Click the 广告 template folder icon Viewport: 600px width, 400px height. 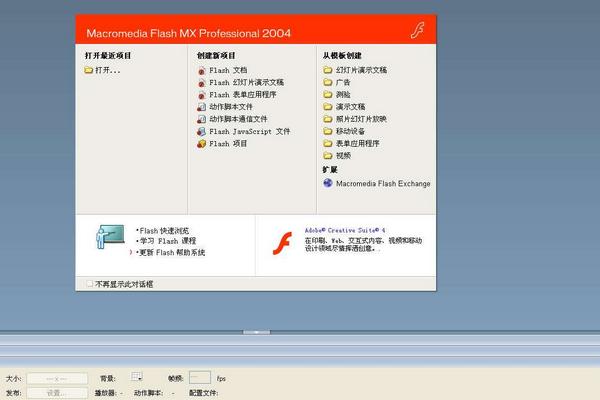point(328,82)
